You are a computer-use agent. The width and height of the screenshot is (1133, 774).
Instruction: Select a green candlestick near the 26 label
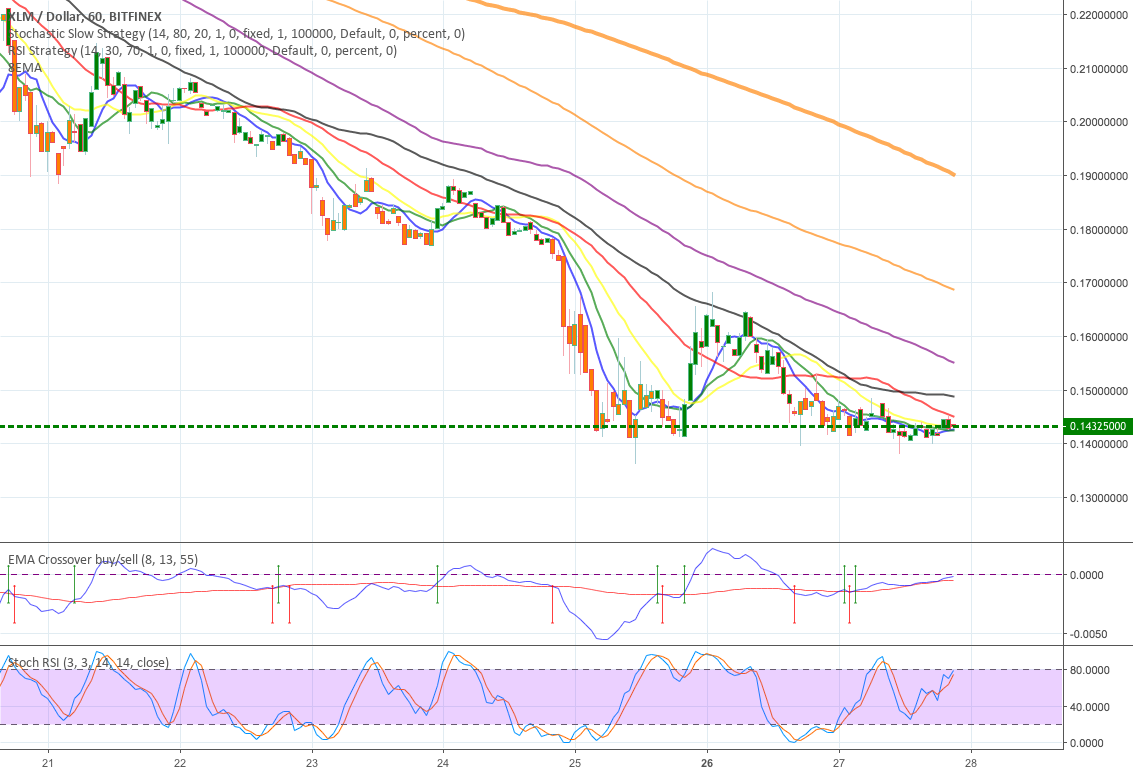point(708,330)
